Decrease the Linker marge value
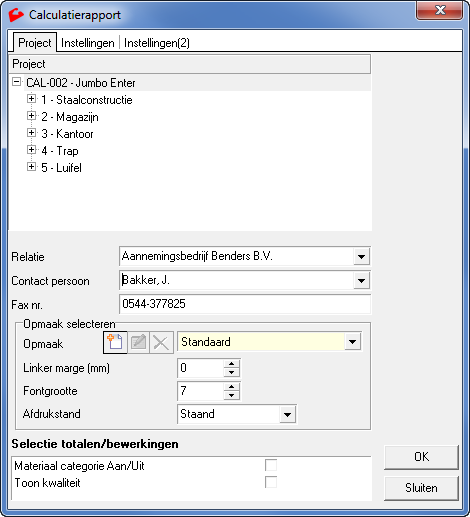470x517 pixels. point(232,372)
